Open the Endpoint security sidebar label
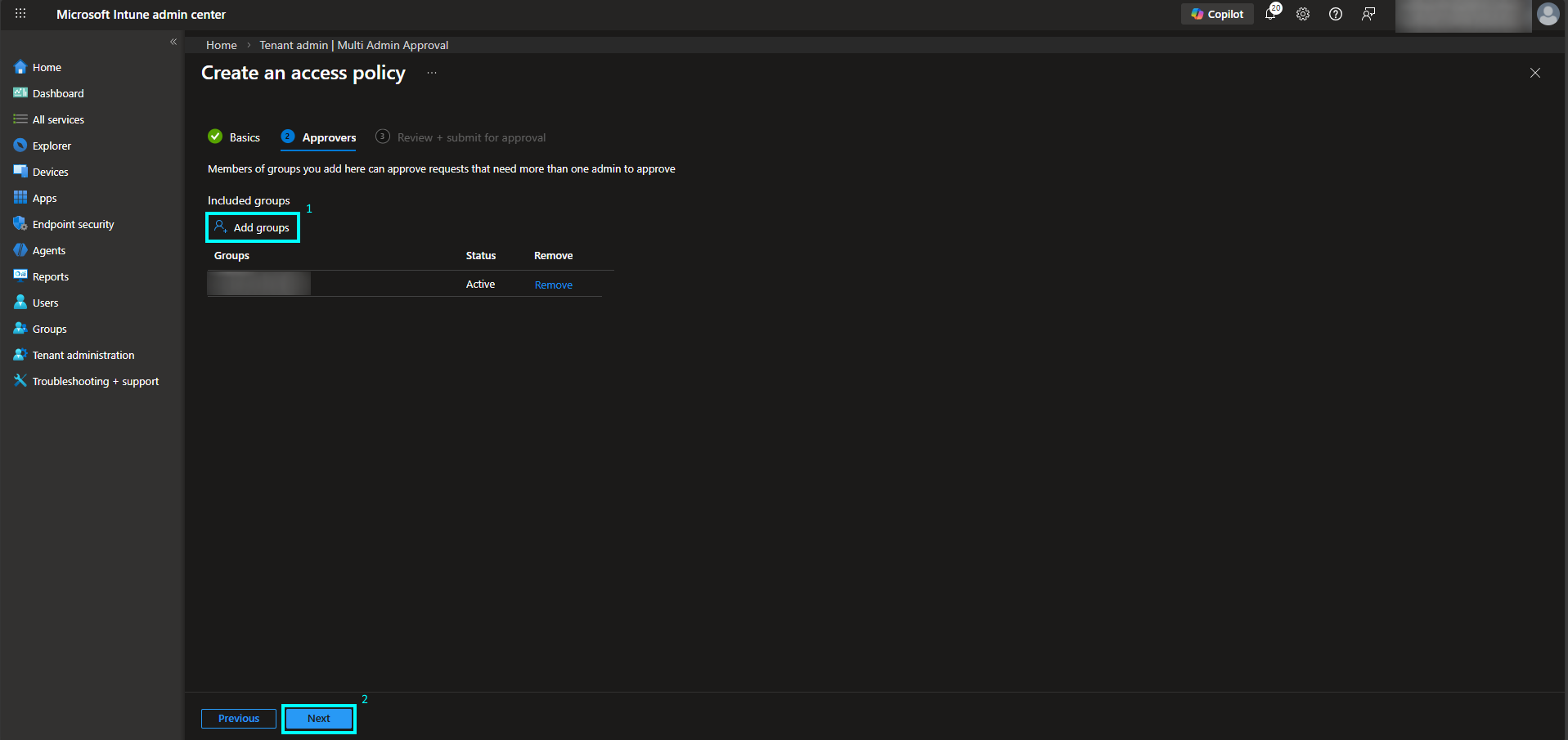The image size is (1568, 740). coord(74,224)
